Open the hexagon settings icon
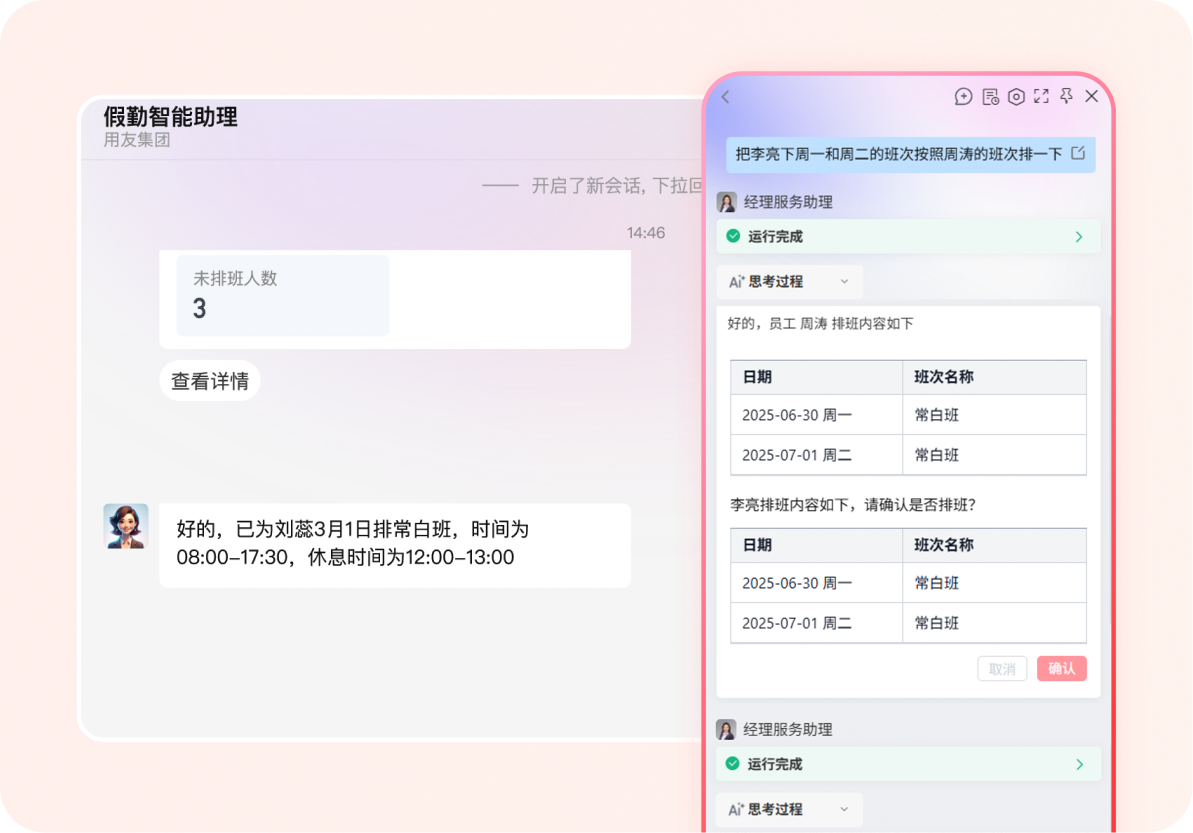1193x833 pixels. tap(1016, 97)
